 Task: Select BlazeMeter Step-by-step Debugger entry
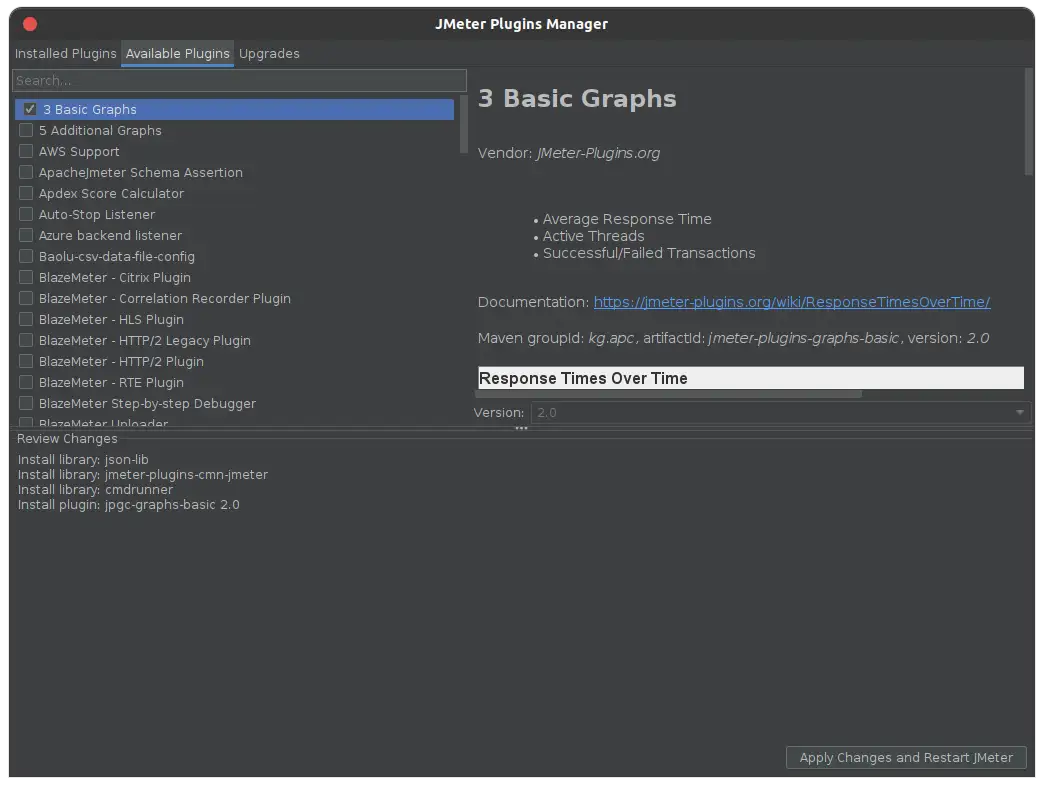147,403
